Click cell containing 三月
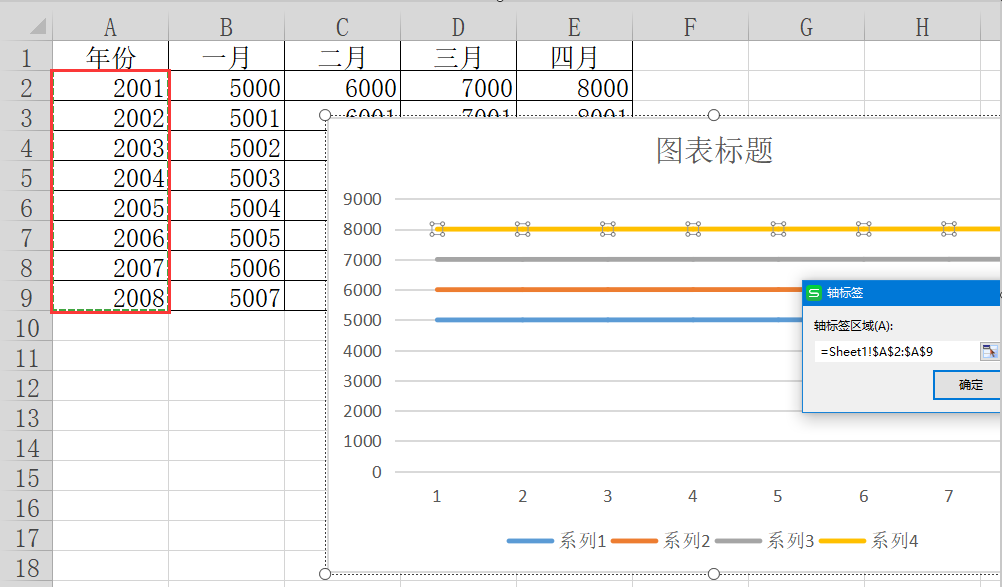Viewport: 1002px width, 587px height. (458, 57)
